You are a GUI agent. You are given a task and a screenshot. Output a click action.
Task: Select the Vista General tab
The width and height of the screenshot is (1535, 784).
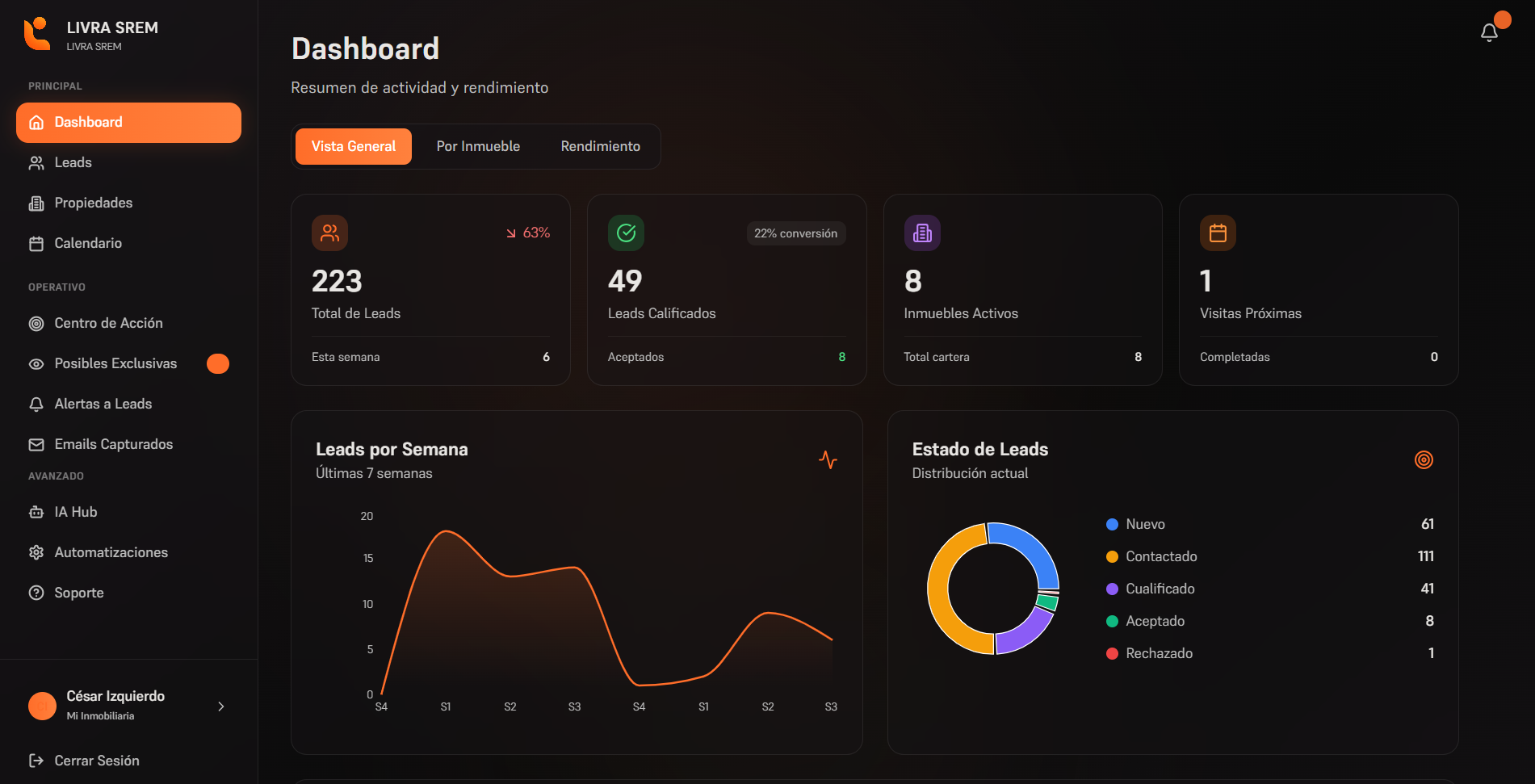point(354,147)
